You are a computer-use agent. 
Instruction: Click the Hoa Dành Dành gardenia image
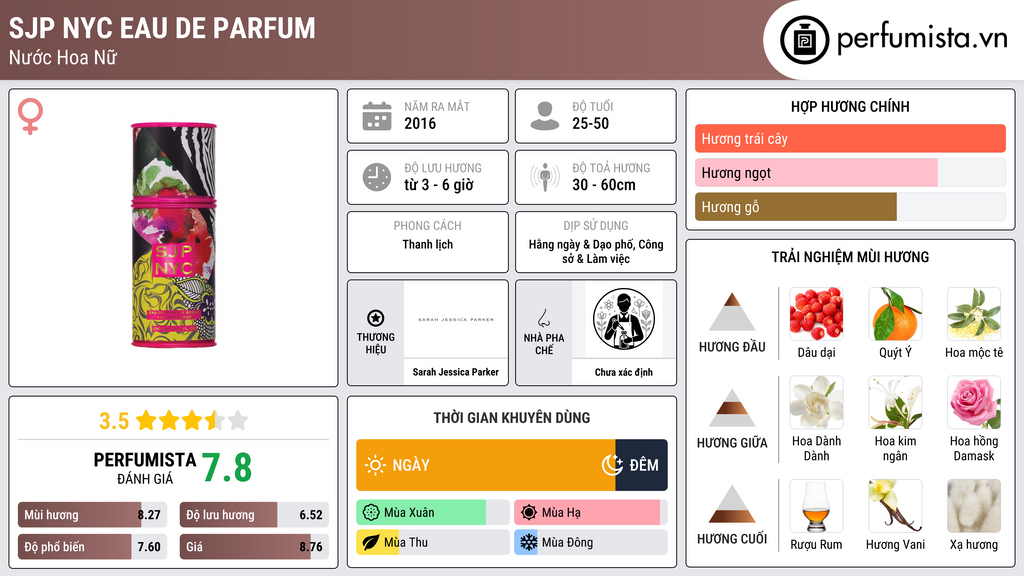coord(816,402)
